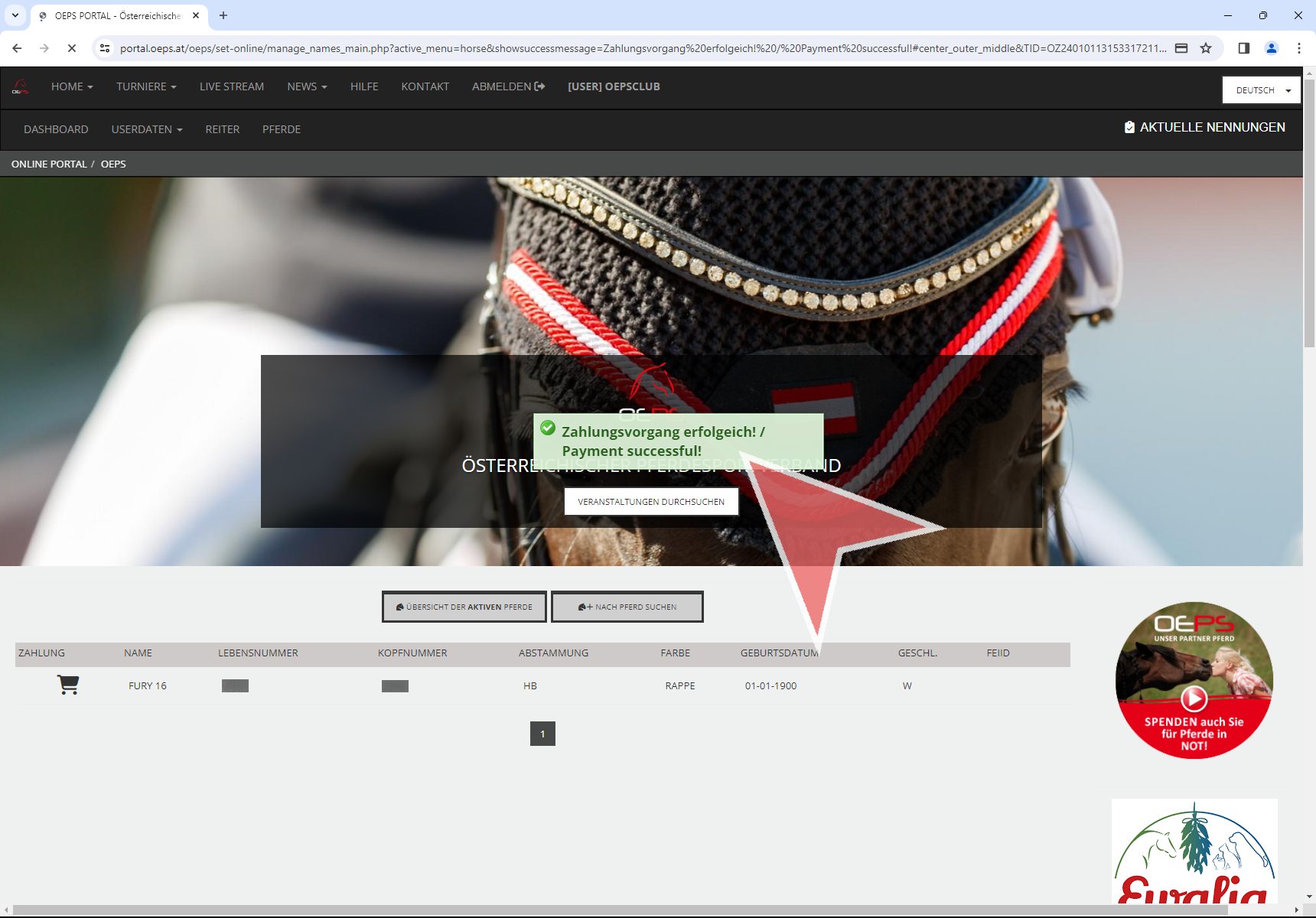Click the LEBENSNUMMER column header
This screenshot has width=1316, height=918.
pyautogui.click(x=258, y=653)
